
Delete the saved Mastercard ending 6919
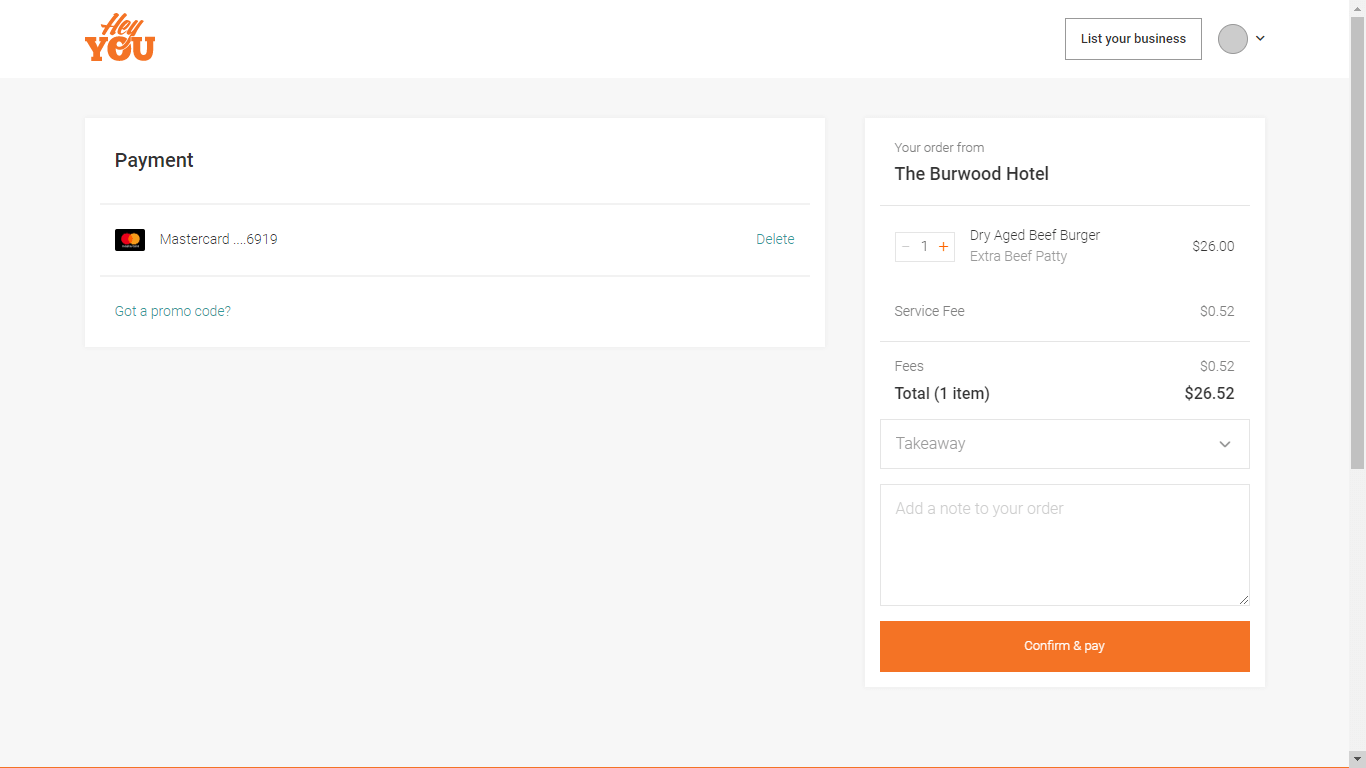pyautogui.click(x=775, y=239)
